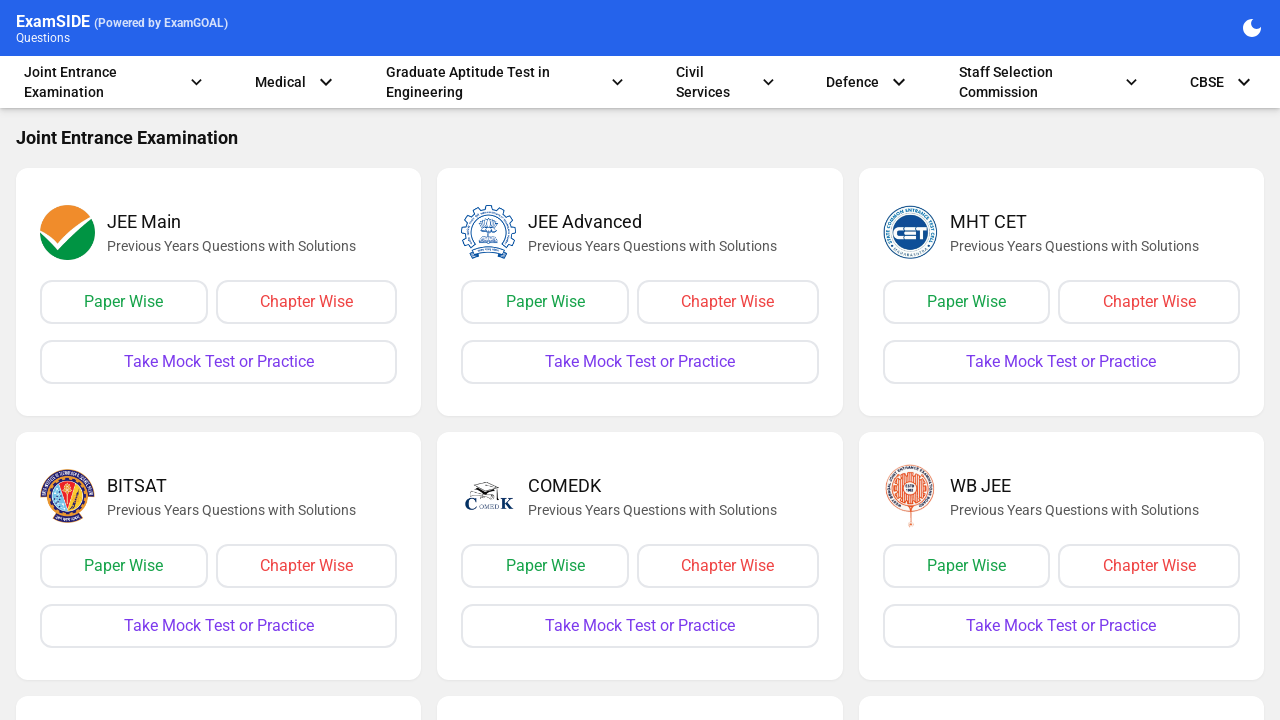Click the JEE Advanced logo
Screen dimensions: 1280x720
488,232
